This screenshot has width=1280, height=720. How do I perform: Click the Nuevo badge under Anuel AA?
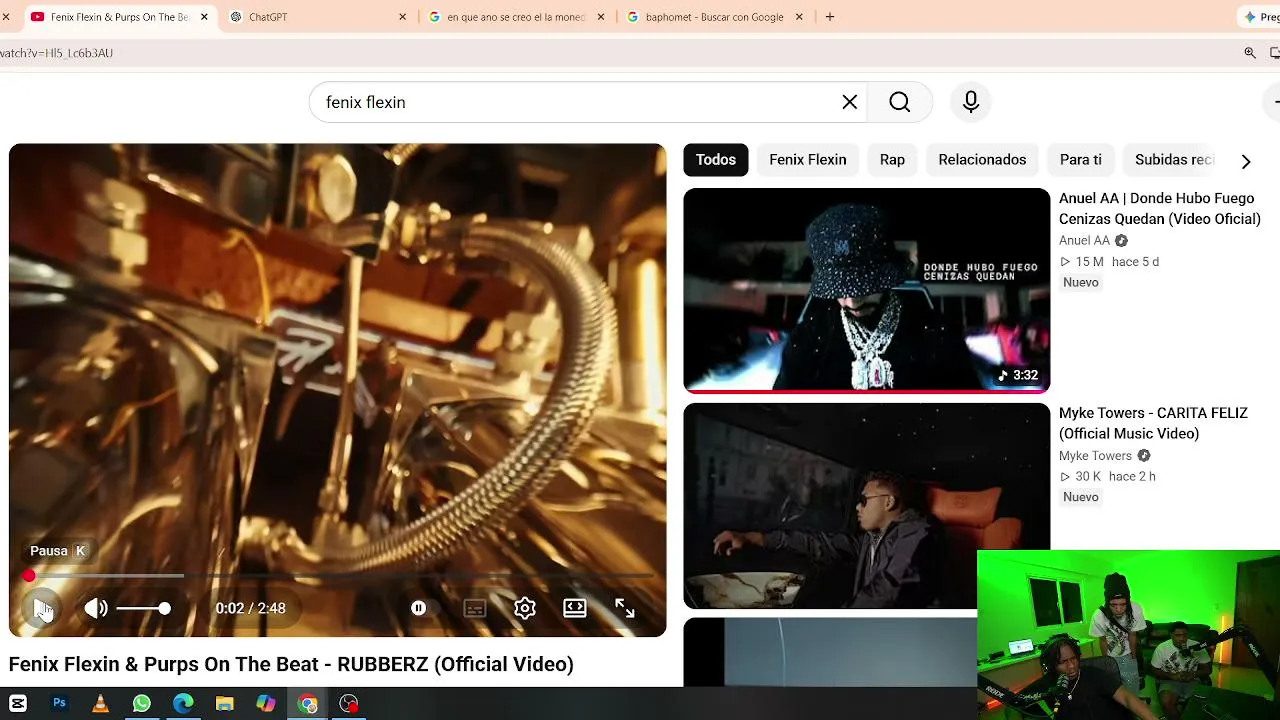pos(1081,283)
